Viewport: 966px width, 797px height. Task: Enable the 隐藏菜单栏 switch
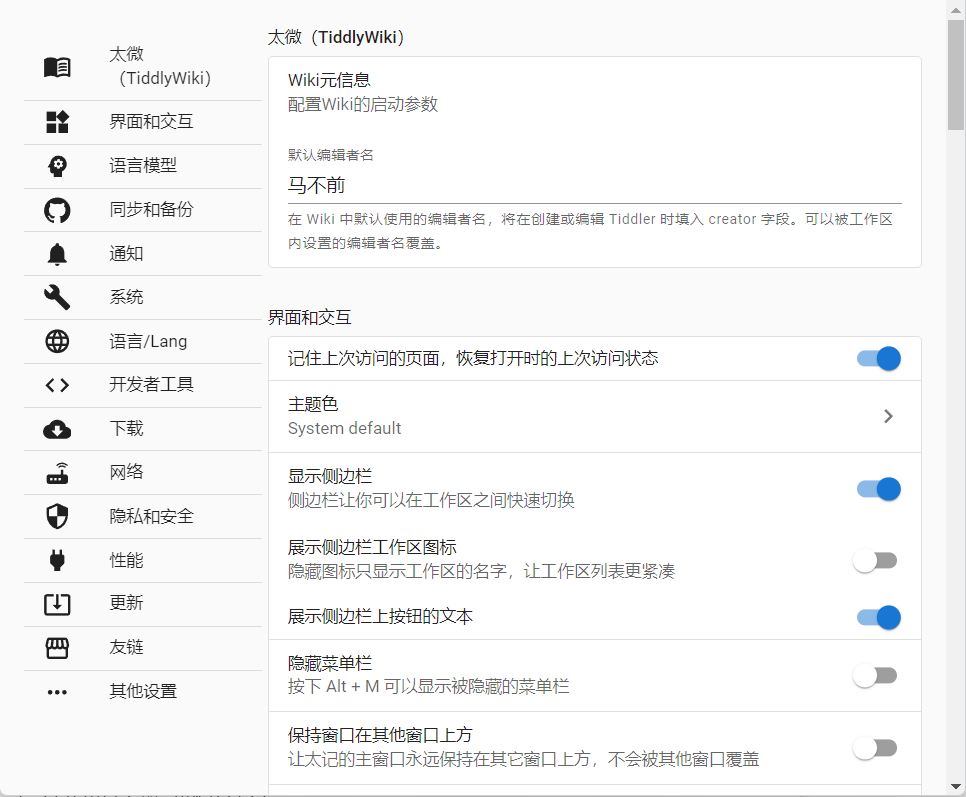point(875,676)
